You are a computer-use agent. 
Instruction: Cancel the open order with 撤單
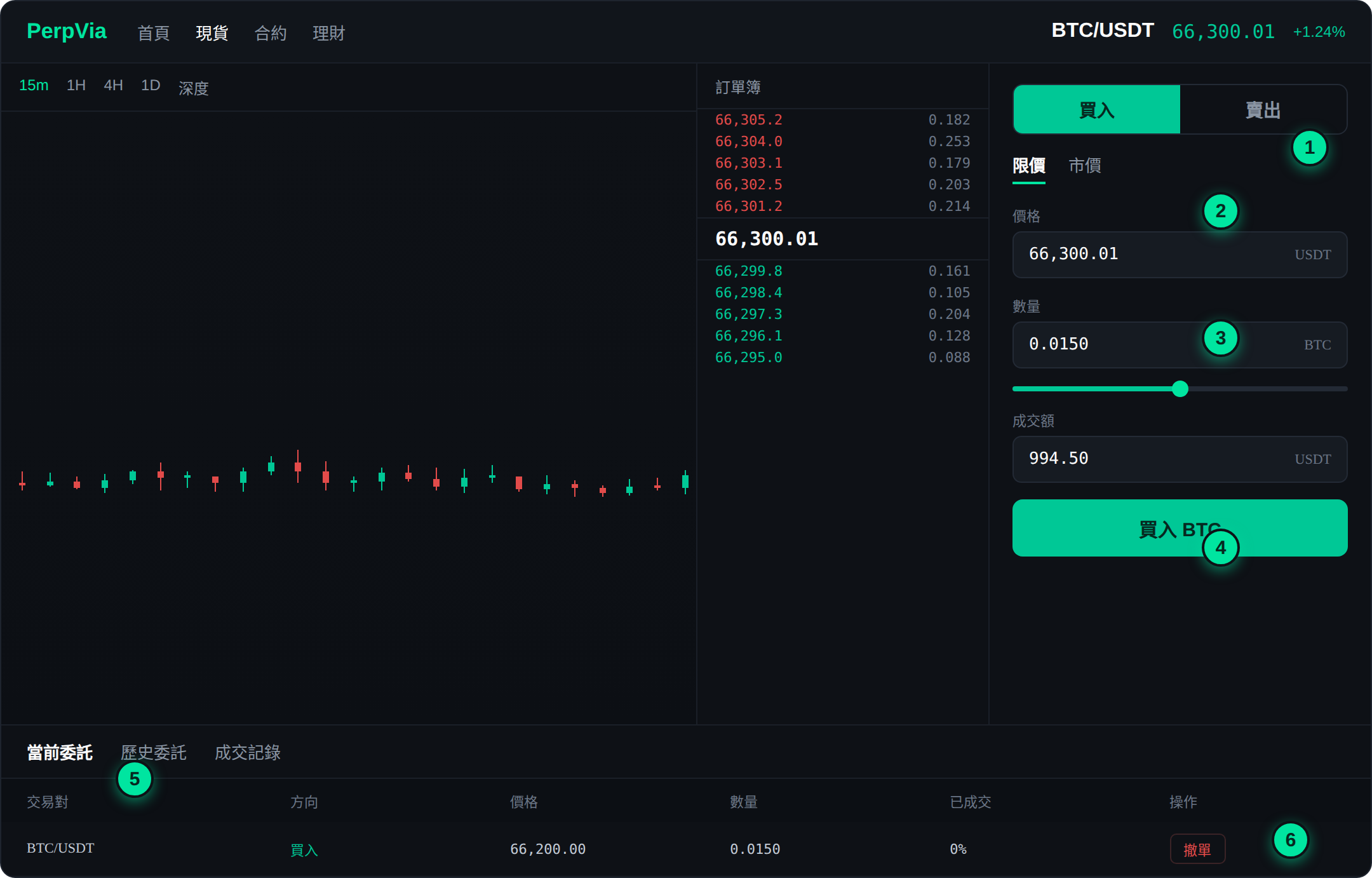1197,849
